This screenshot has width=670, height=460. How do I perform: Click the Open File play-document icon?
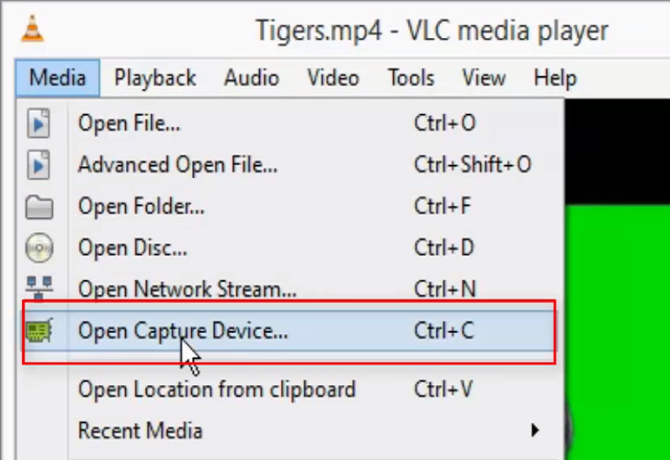click(39, 124)
